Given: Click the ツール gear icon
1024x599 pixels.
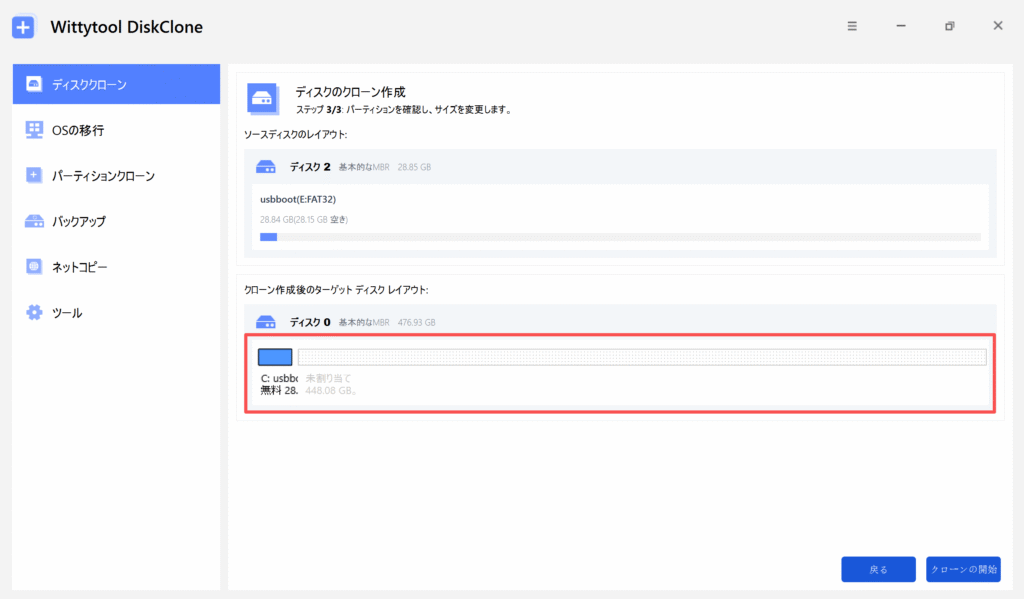Looking at the screenshot, I should (x=34, y=312).
